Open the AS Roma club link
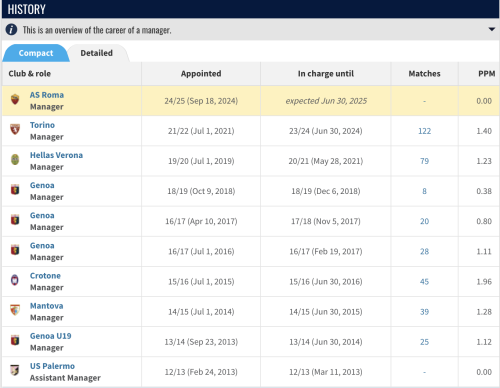 click(x=47, y=95)
